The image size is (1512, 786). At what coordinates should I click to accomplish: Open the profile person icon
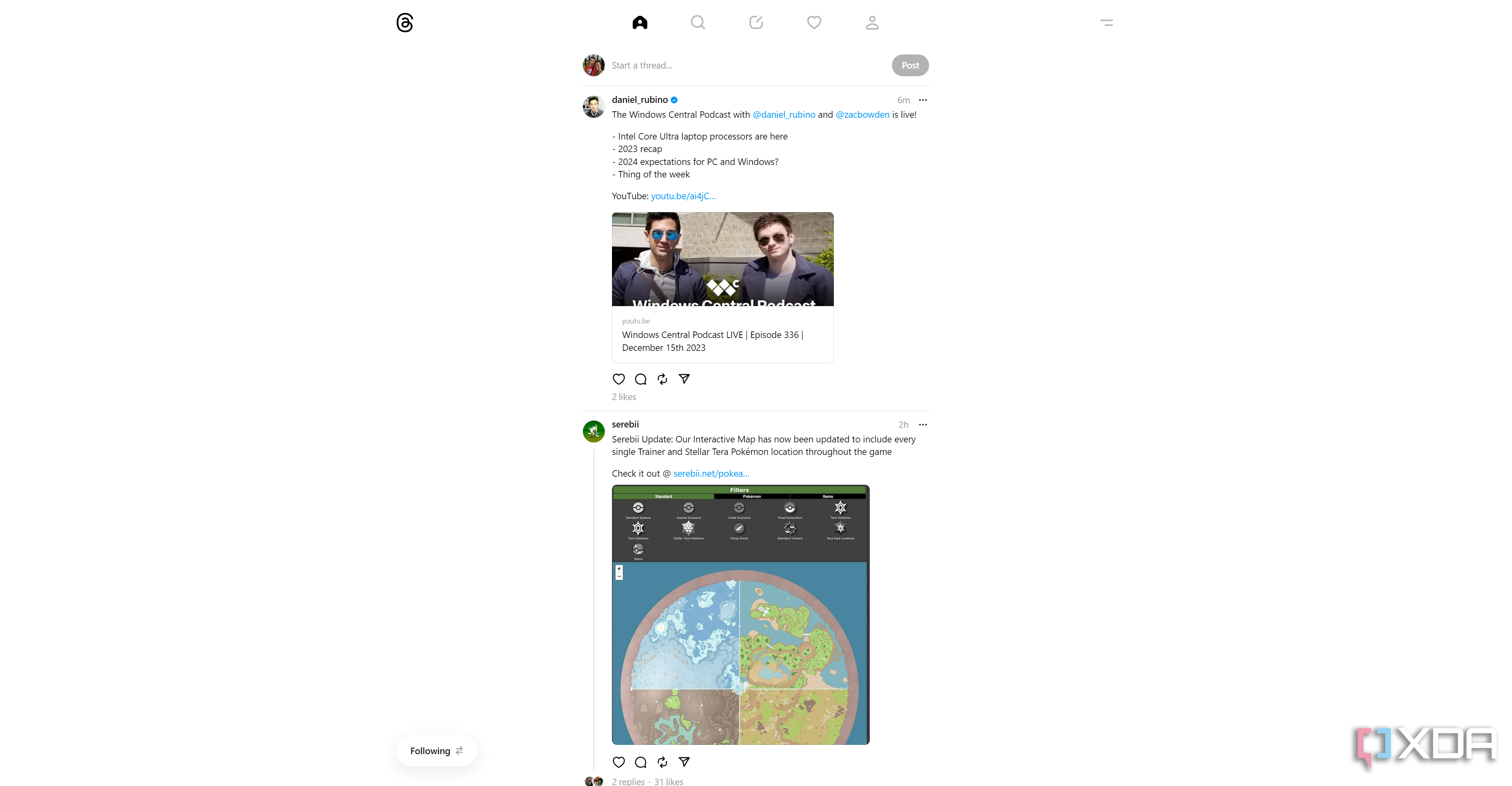[872, 23]
